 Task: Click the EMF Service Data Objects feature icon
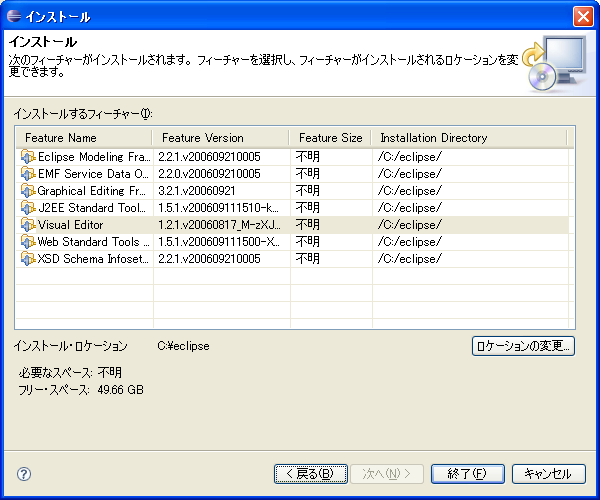click(x=27, y=174)
